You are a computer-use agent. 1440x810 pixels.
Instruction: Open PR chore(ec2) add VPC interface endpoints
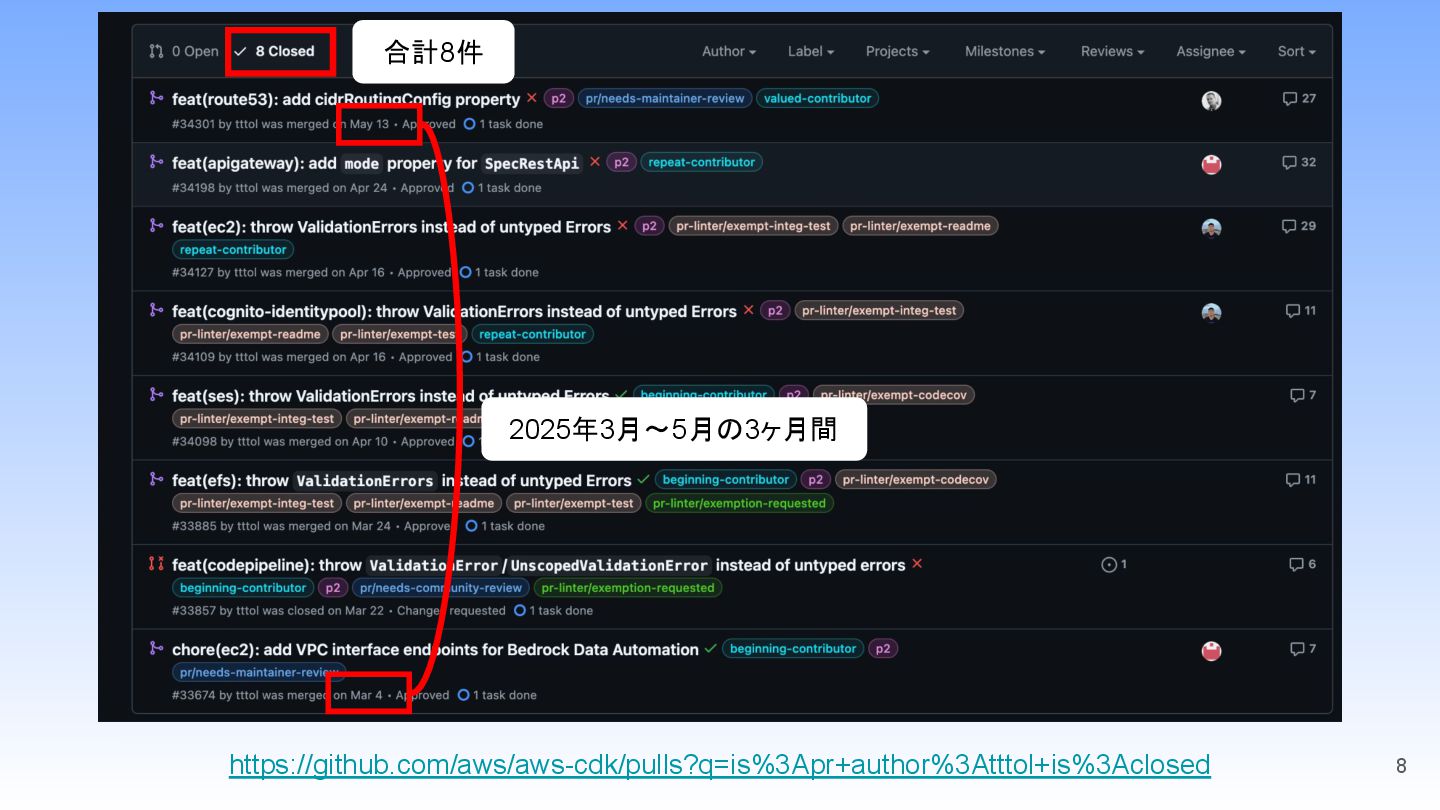(x=435, y=649)
